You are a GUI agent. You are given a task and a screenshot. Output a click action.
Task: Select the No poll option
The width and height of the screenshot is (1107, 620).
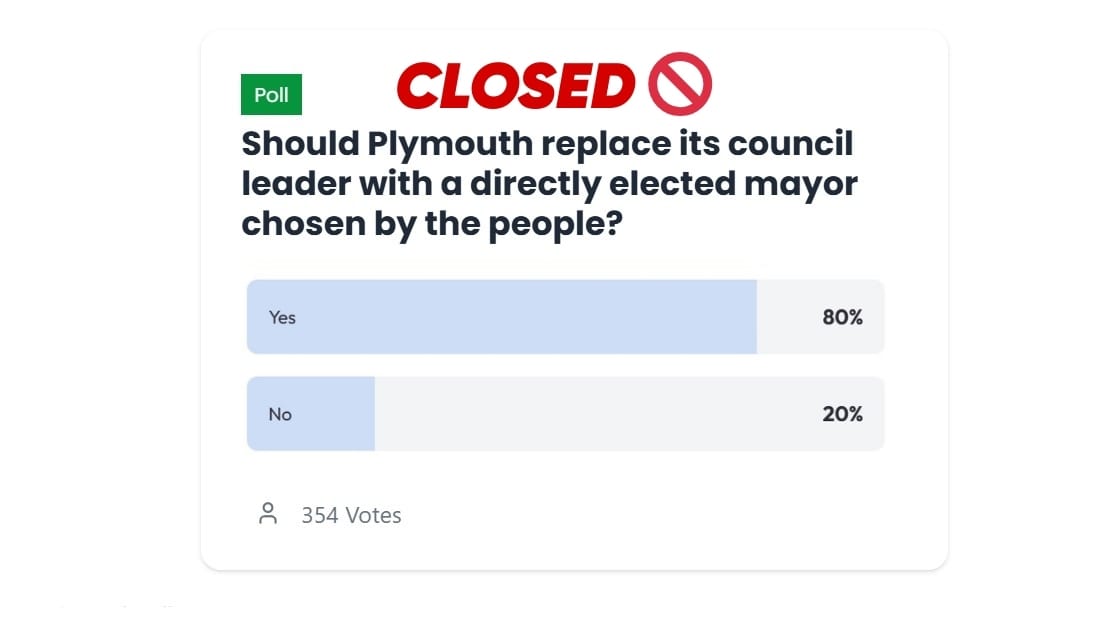565,414
